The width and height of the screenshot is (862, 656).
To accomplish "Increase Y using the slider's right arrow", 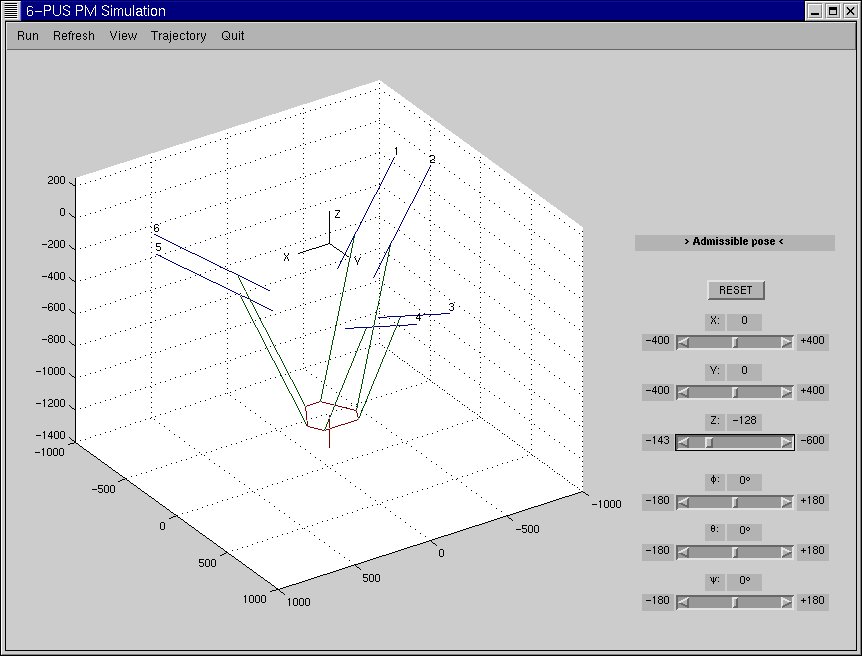I will pyautogui.click(x=787, y=391).
